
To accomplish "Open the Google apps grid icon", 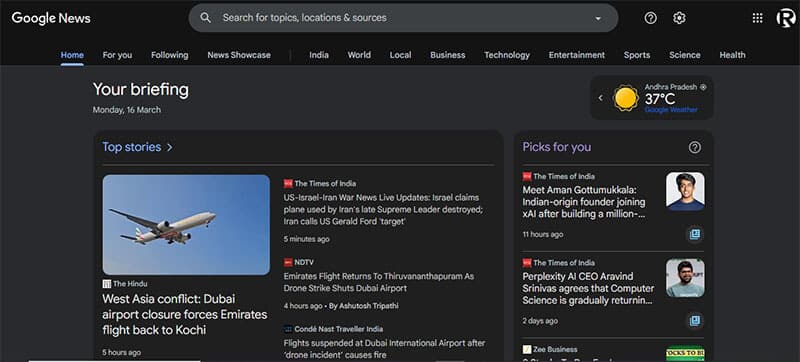I will [x=758, y=18].
